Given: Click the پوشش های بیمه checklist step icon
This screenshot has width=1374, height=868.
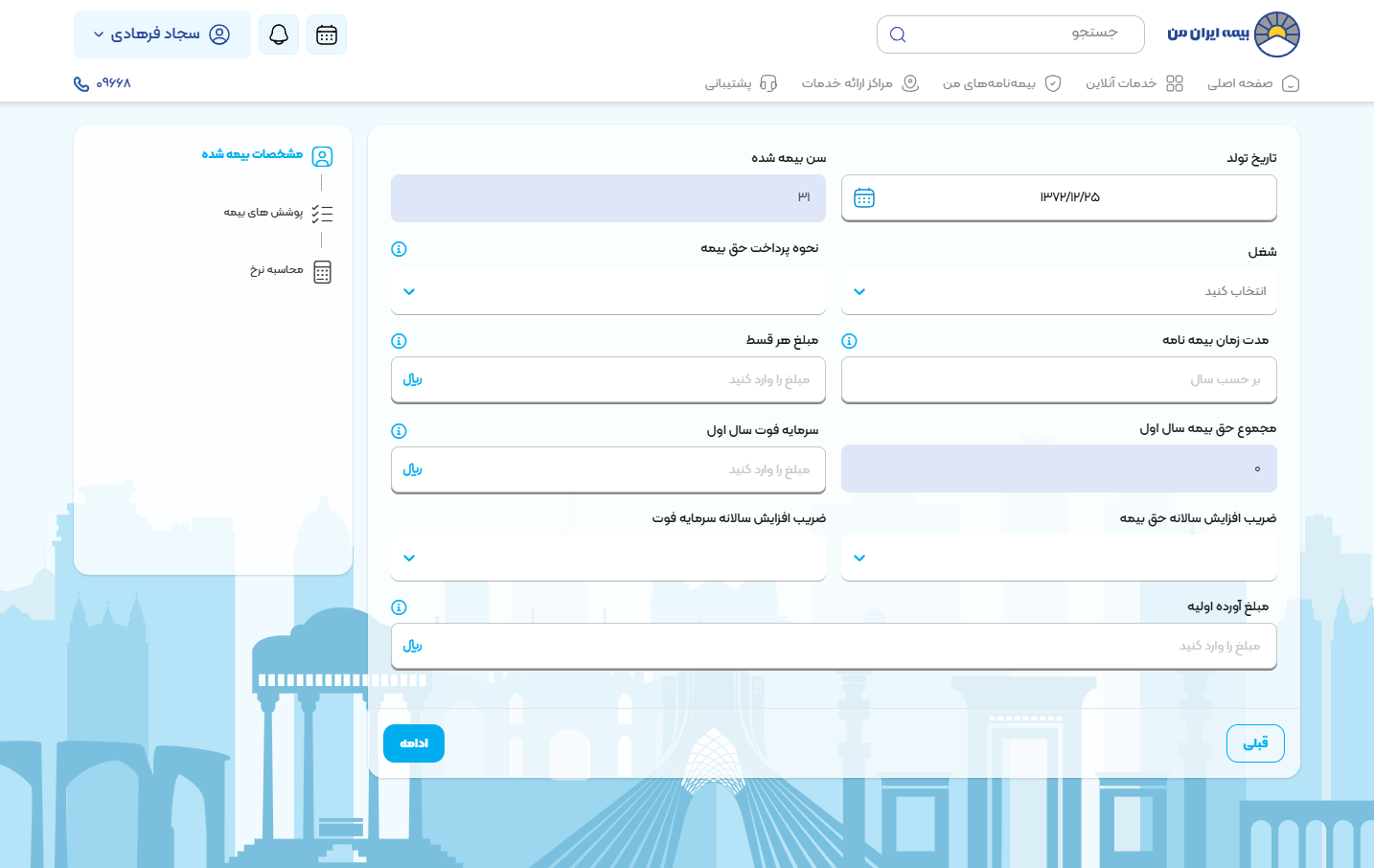Looking at the screenshot, I should point(322,214).
